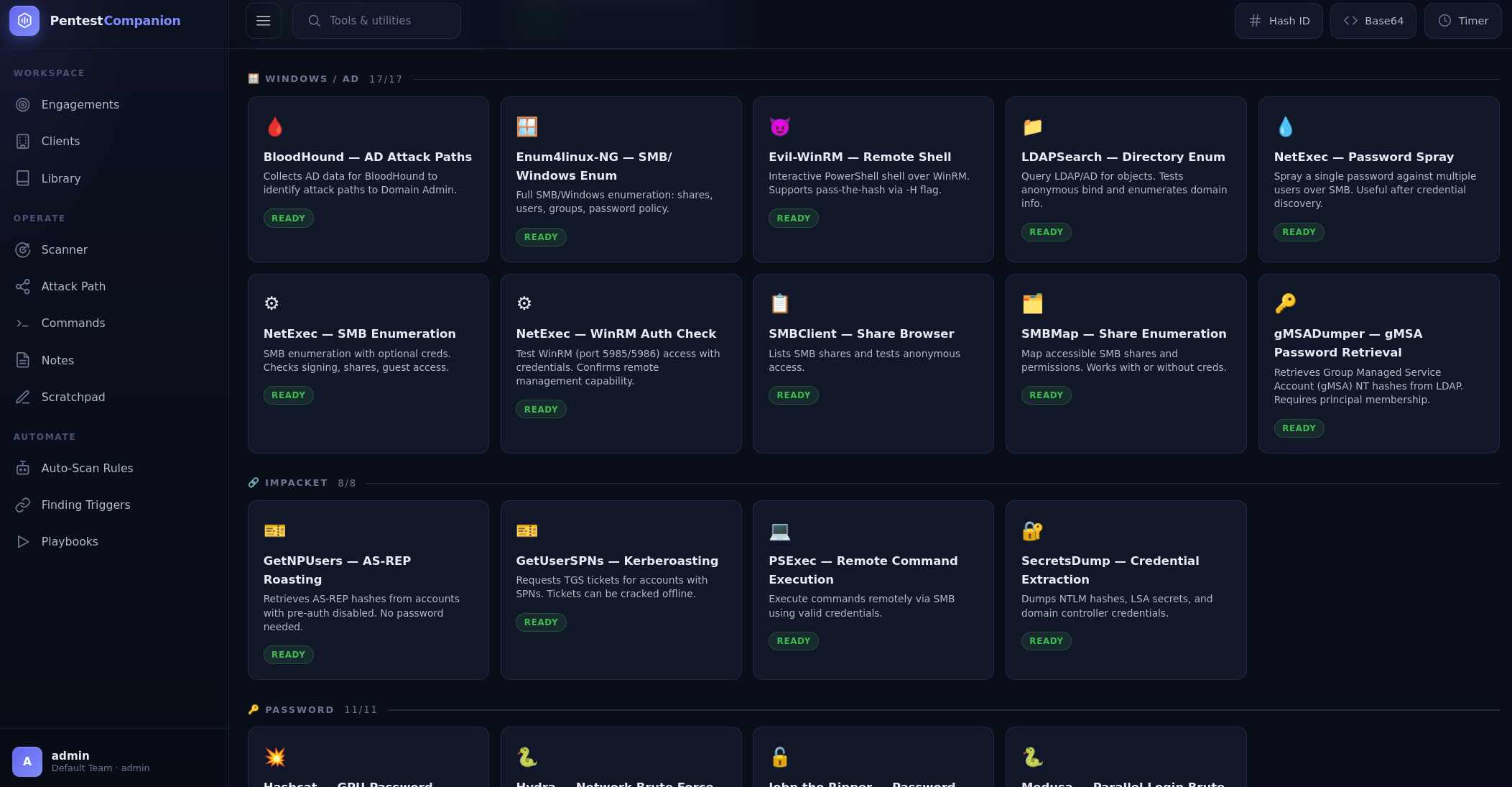Click the PentestCompanion shield logo
The width and height of the screenshot is (1512, 787).
tap(24, 21)
